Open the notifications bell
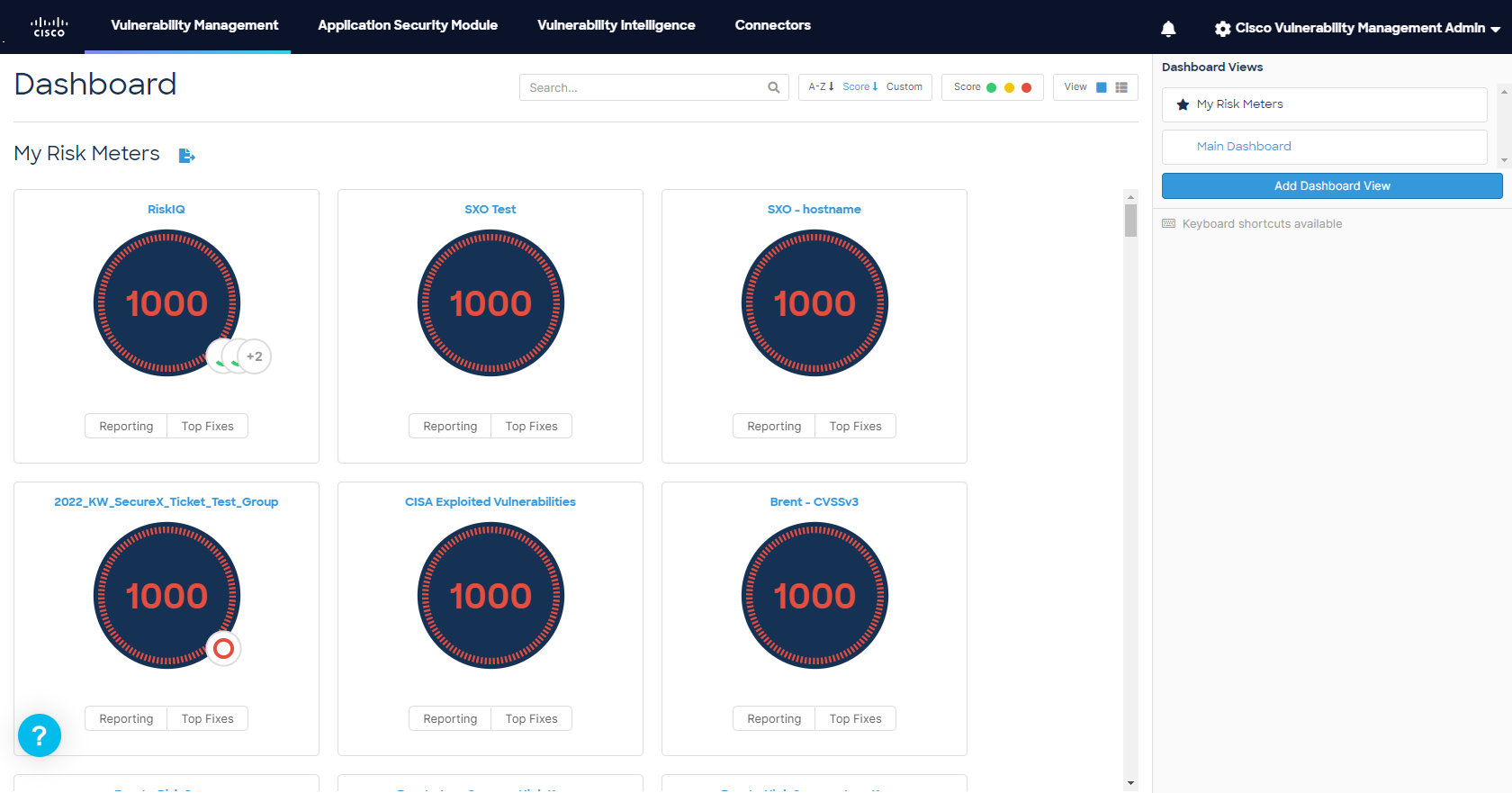 pos(1168,29)
